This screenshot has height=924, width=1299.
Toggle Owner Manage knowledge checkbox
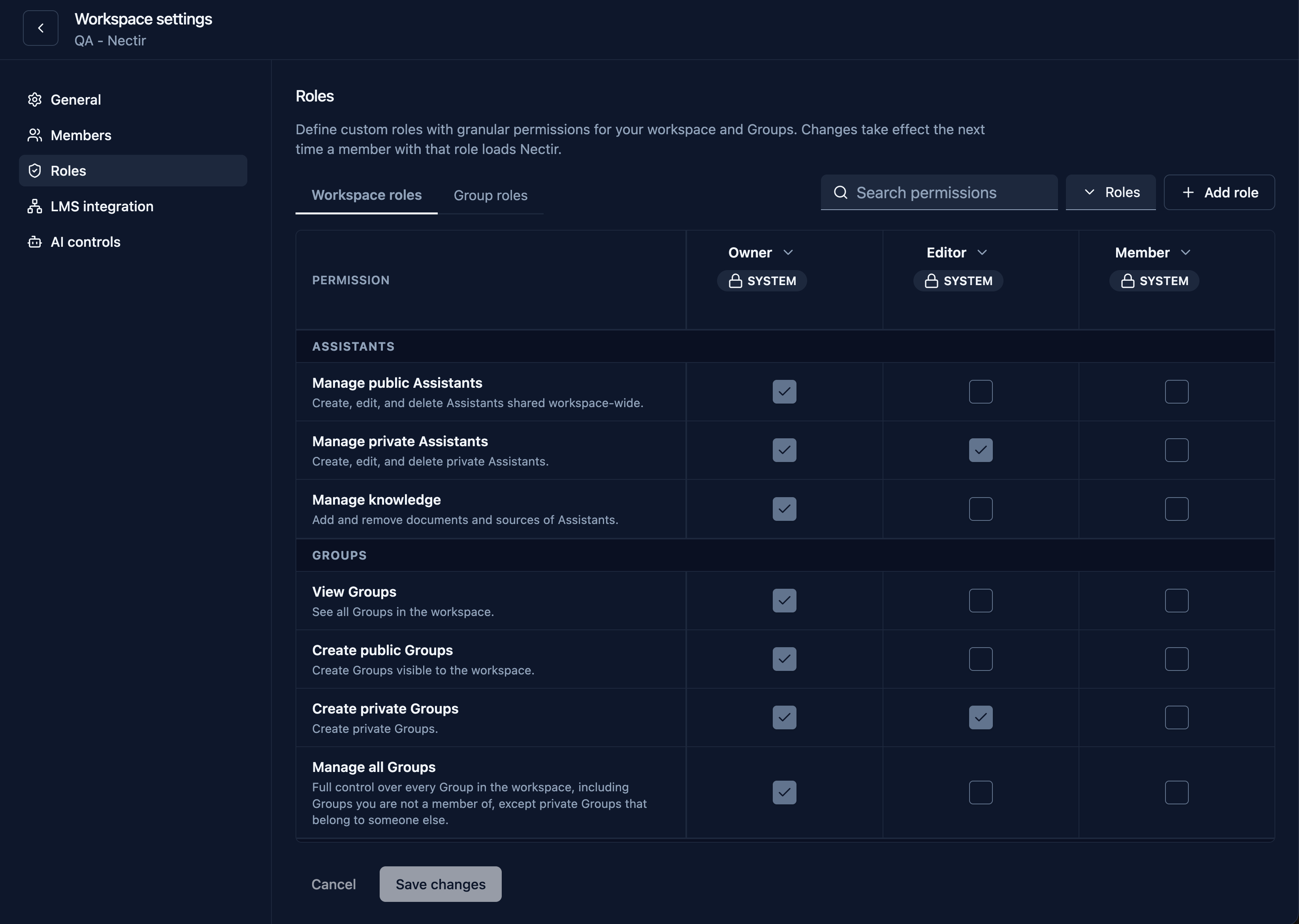point(784,509)
